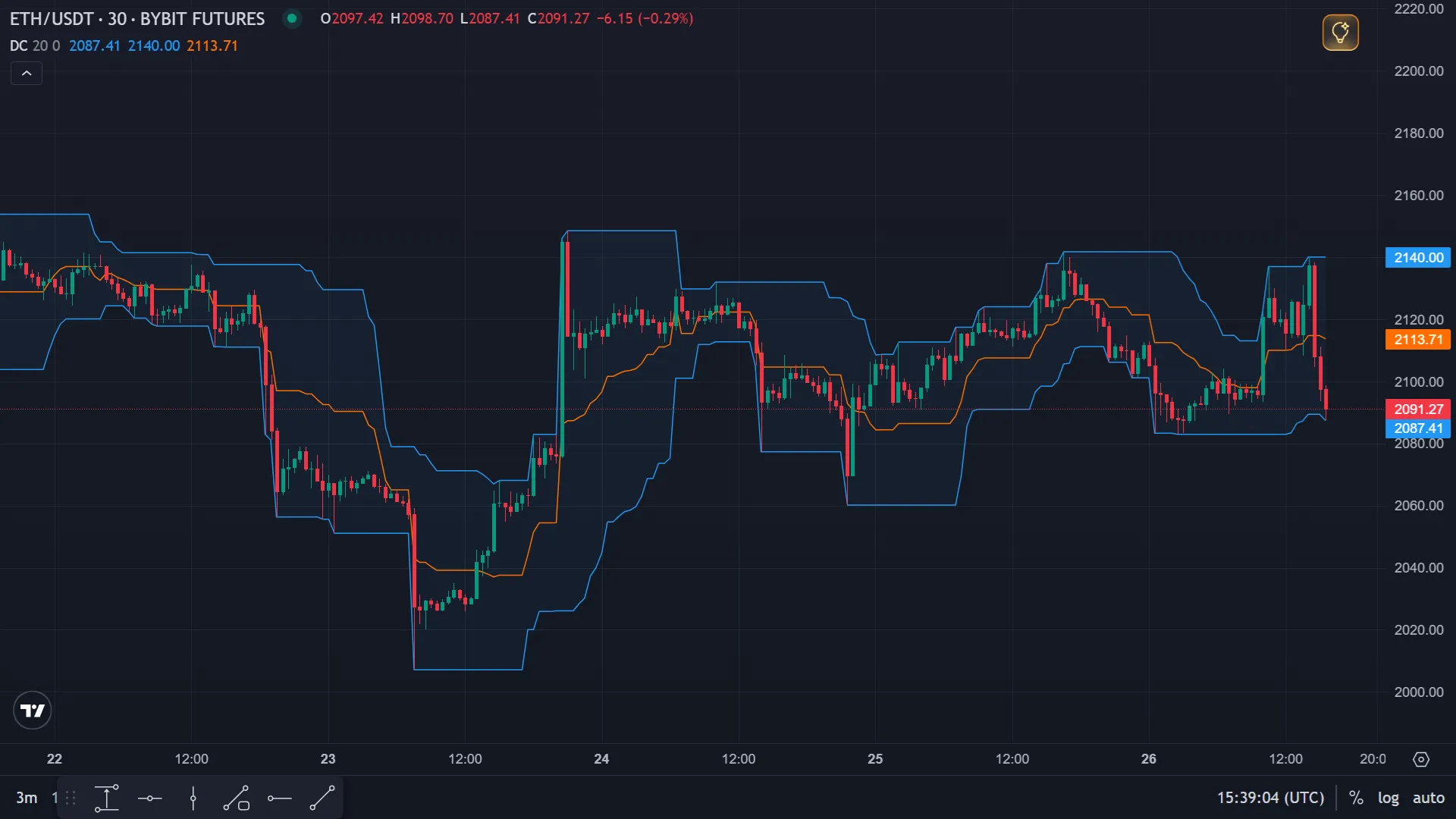Select the price range measure tool
Image resolution: width=1456 pixels, height=819 pixels.
(x=107, y=798)
